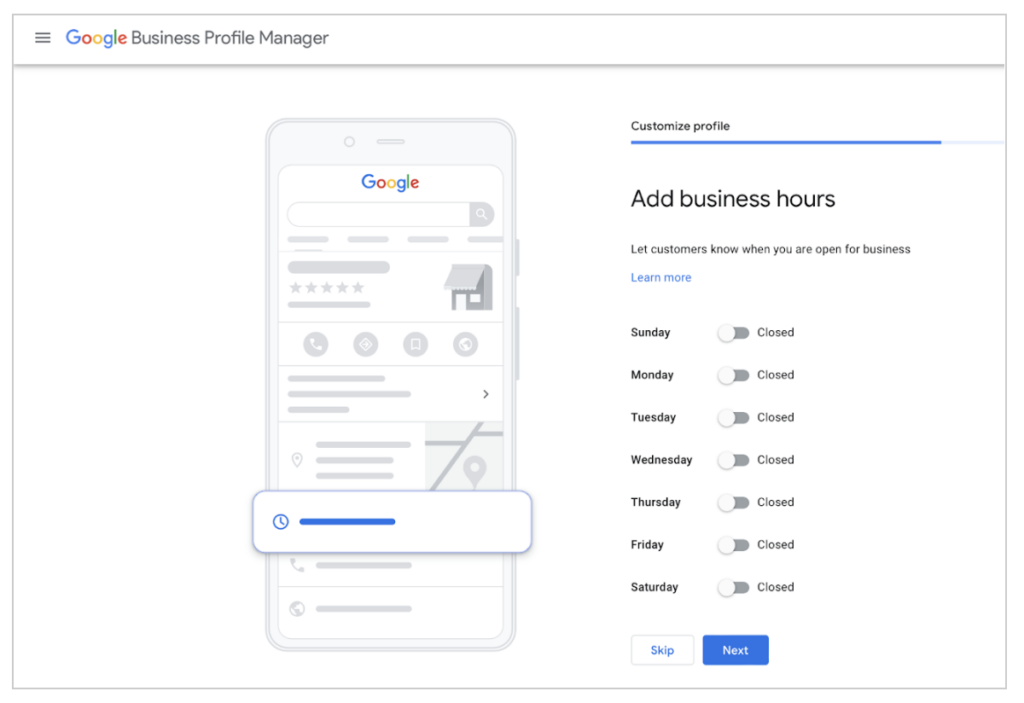Click the phone call icon in mockup
This screenshot has width=1024, height=703.
point(315,344)
